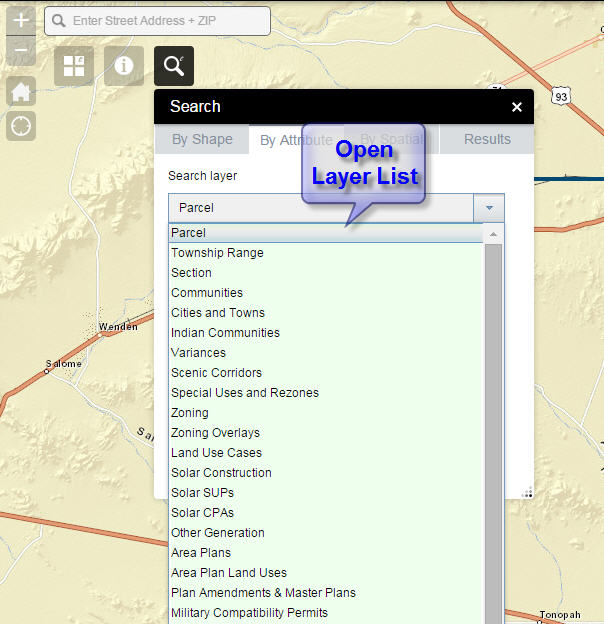The image size is (604, 624).
Task: Select Cities and Towns layer
Action: coord(325,312)
